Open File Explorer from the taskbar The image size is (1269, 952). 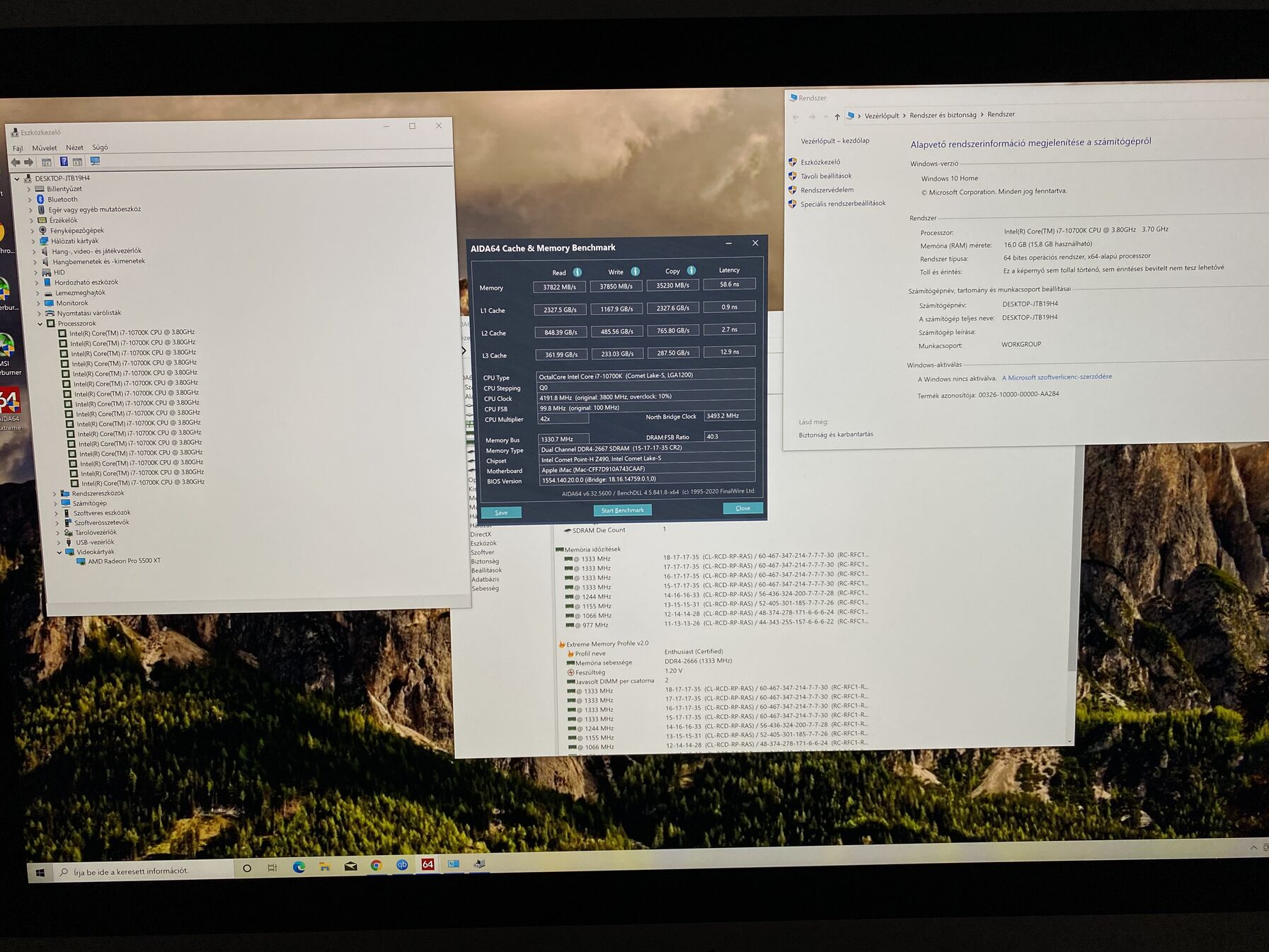click(x=325, y=866)
